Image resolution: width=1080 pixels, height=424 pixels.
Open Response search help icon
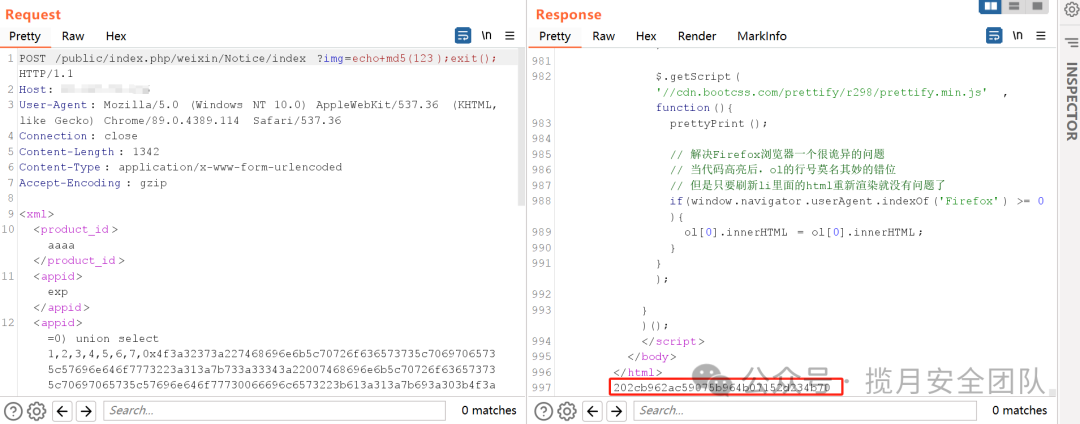tap(543, 411)
